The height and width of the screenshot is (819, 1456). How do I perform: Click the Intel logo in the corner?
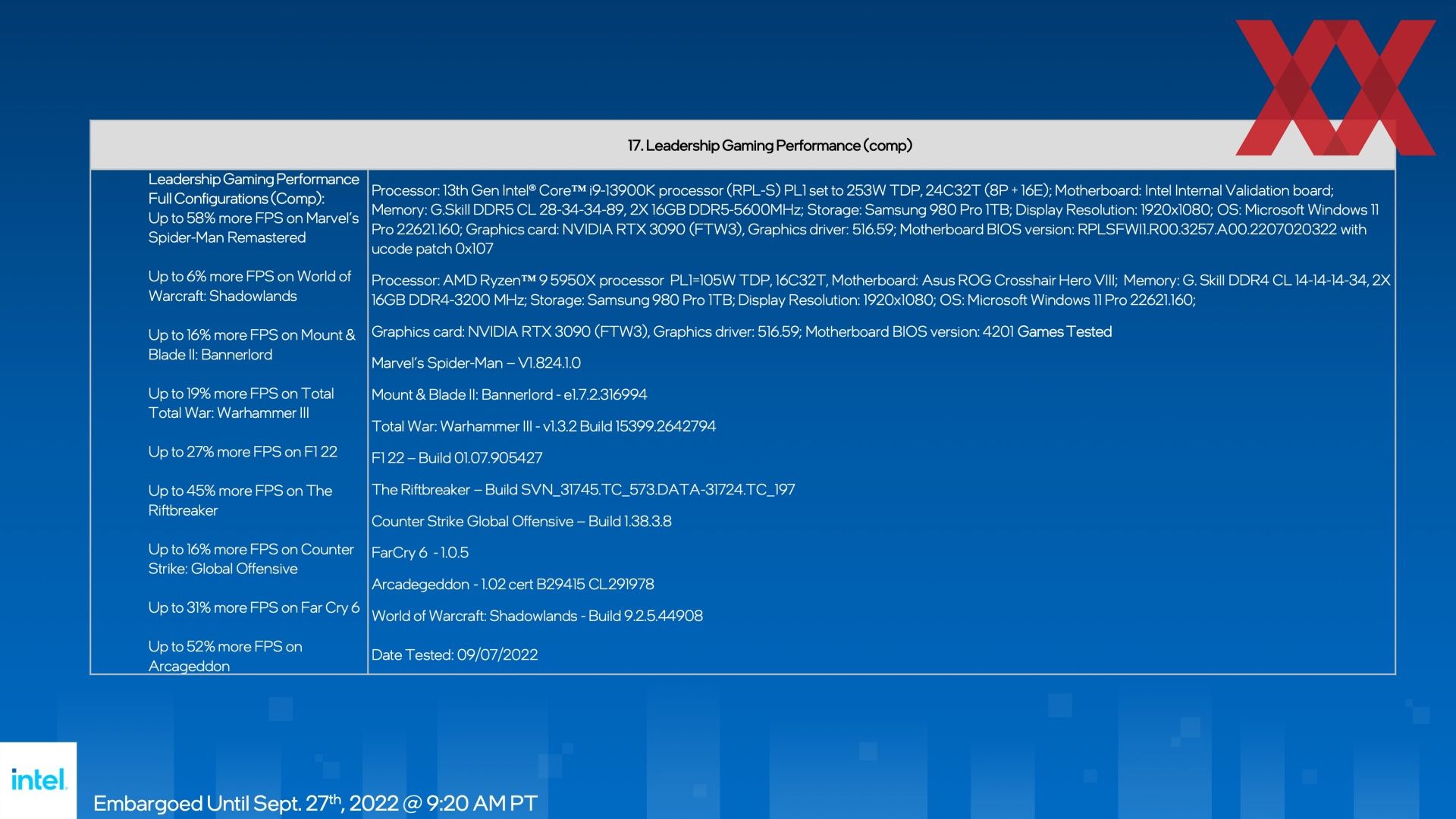(39, 780)
